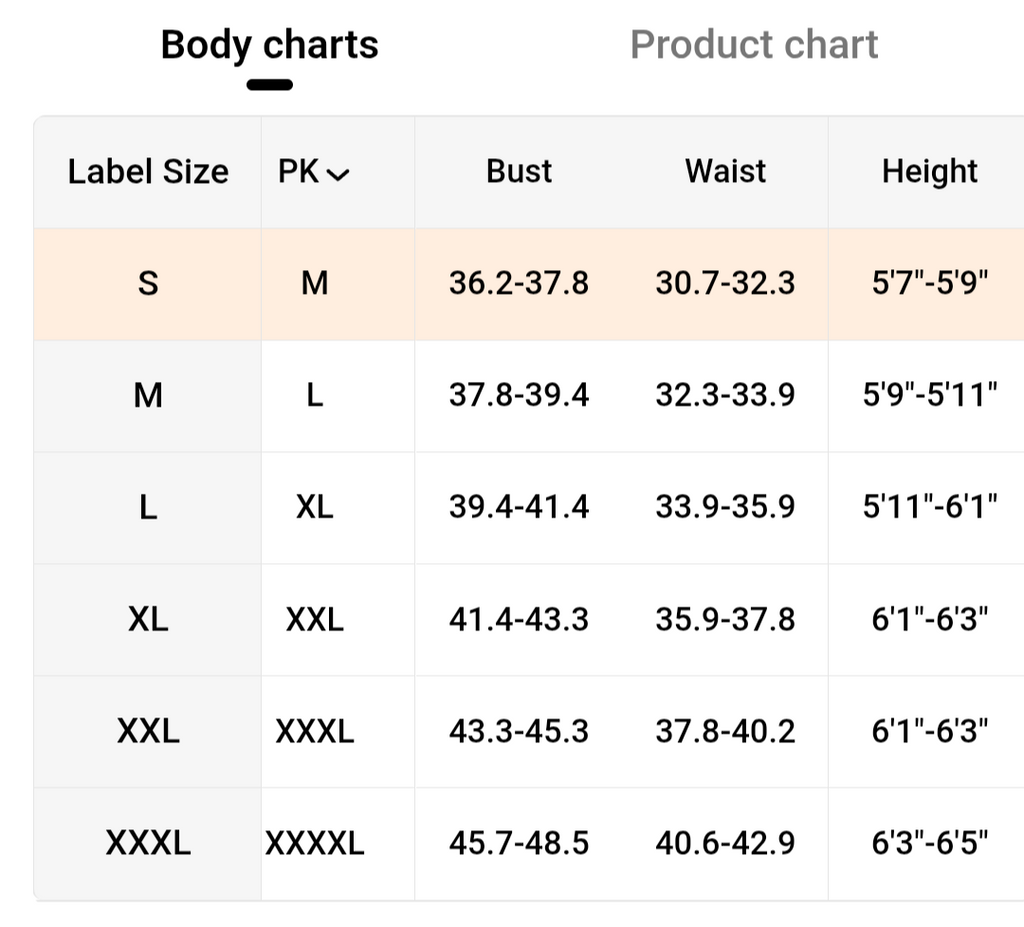
Task: Click bust measurement 36.2-37.8
Action: coord(519,284)
